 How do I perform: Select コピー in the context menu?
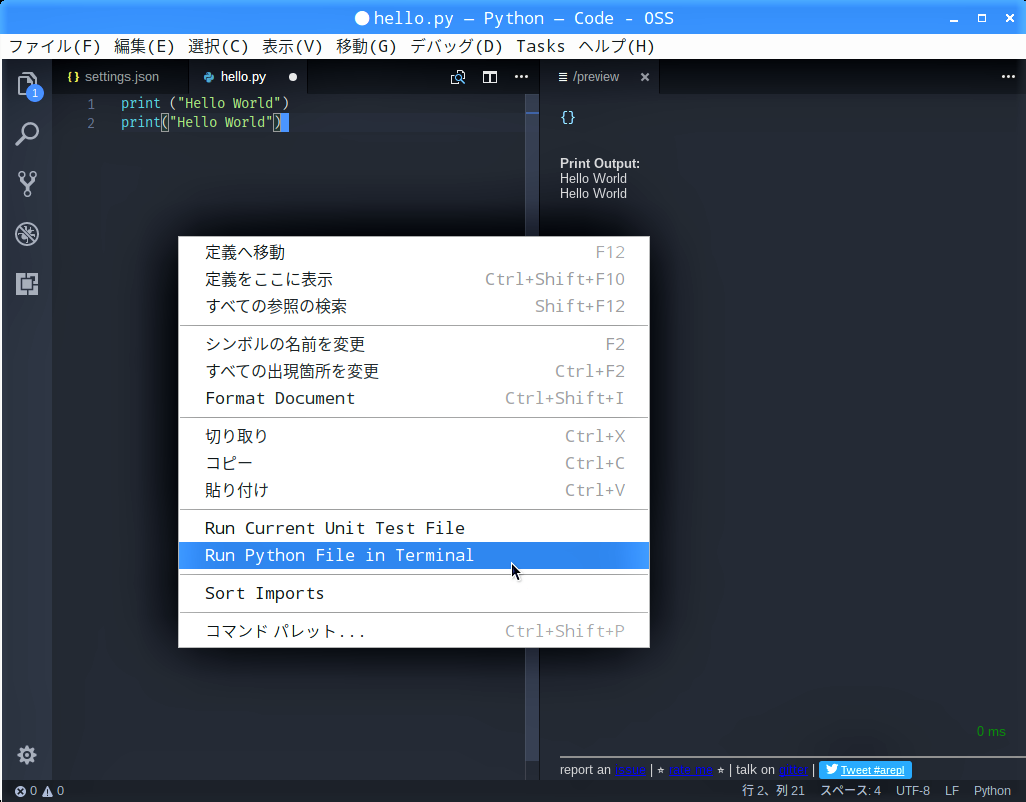coord(414,463)
